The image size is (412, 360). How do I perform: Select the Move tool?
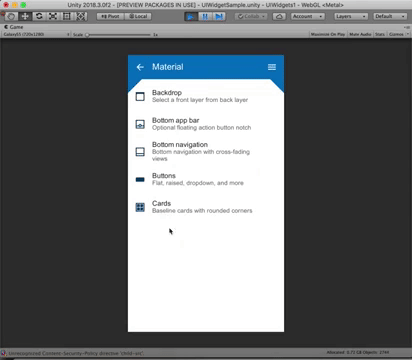25,16
